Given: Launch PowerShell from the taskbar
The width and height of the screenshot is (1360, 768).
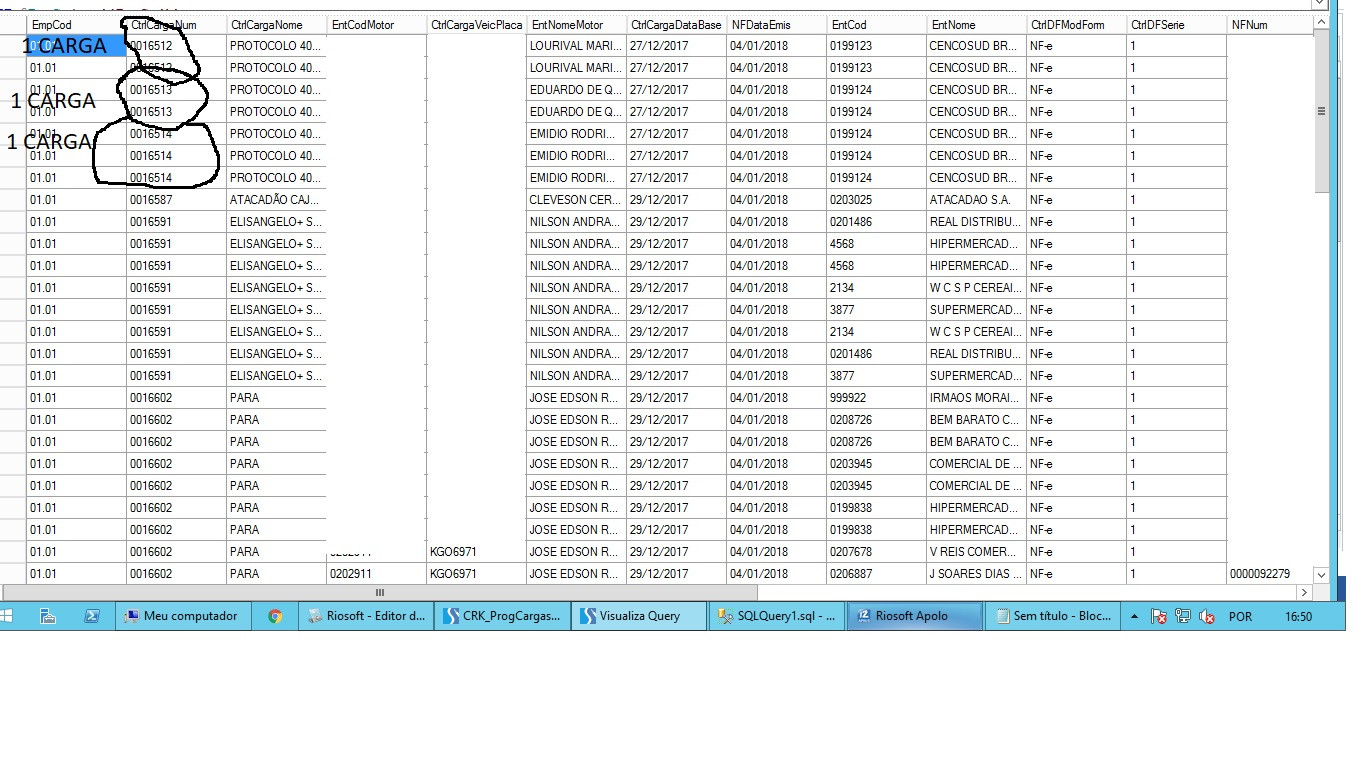Looking at the screenshot, I should pos(91,616).
